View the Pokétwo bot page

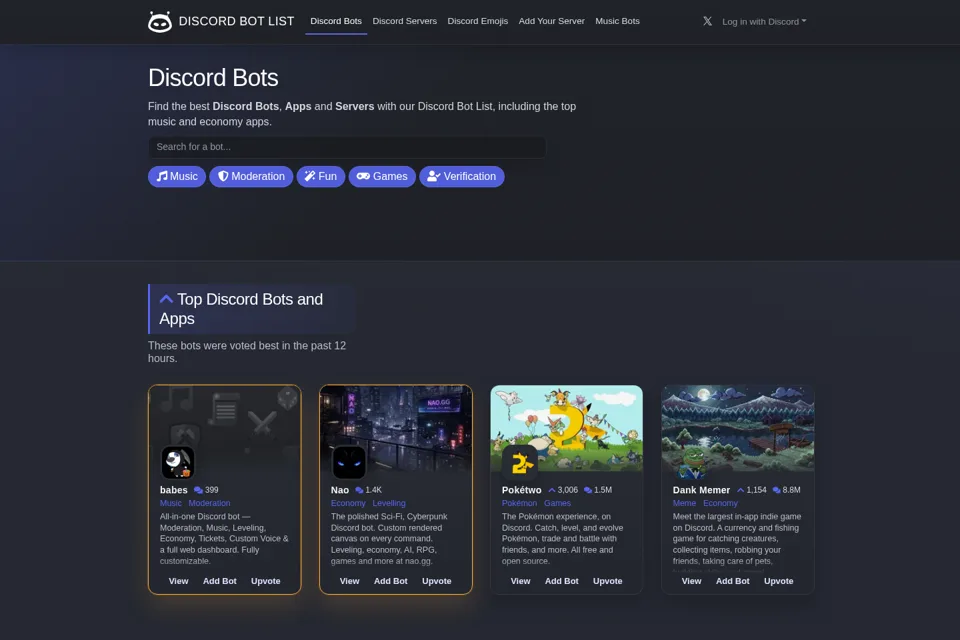[520, 581]
